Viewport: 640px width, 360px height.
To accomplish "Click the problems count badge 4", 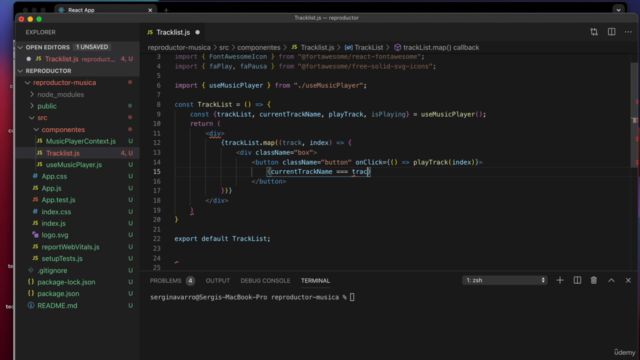I will click(x=190, y=281).
